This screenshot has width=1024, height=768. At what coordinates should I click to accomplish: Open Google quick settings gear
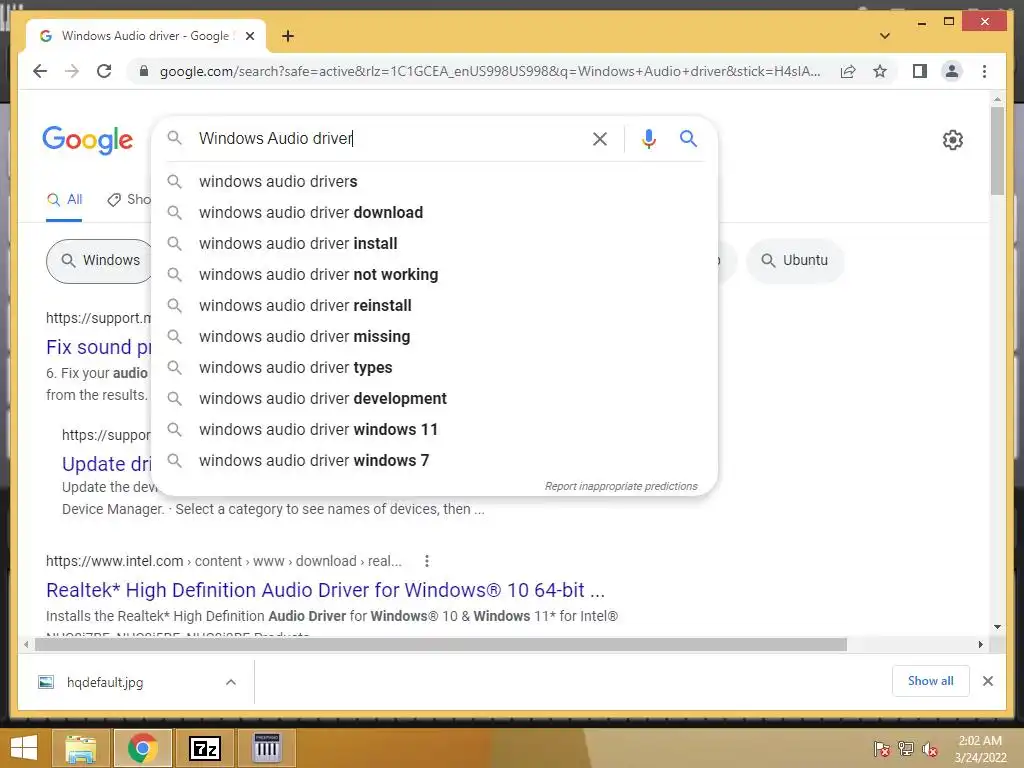pos(953,139)
